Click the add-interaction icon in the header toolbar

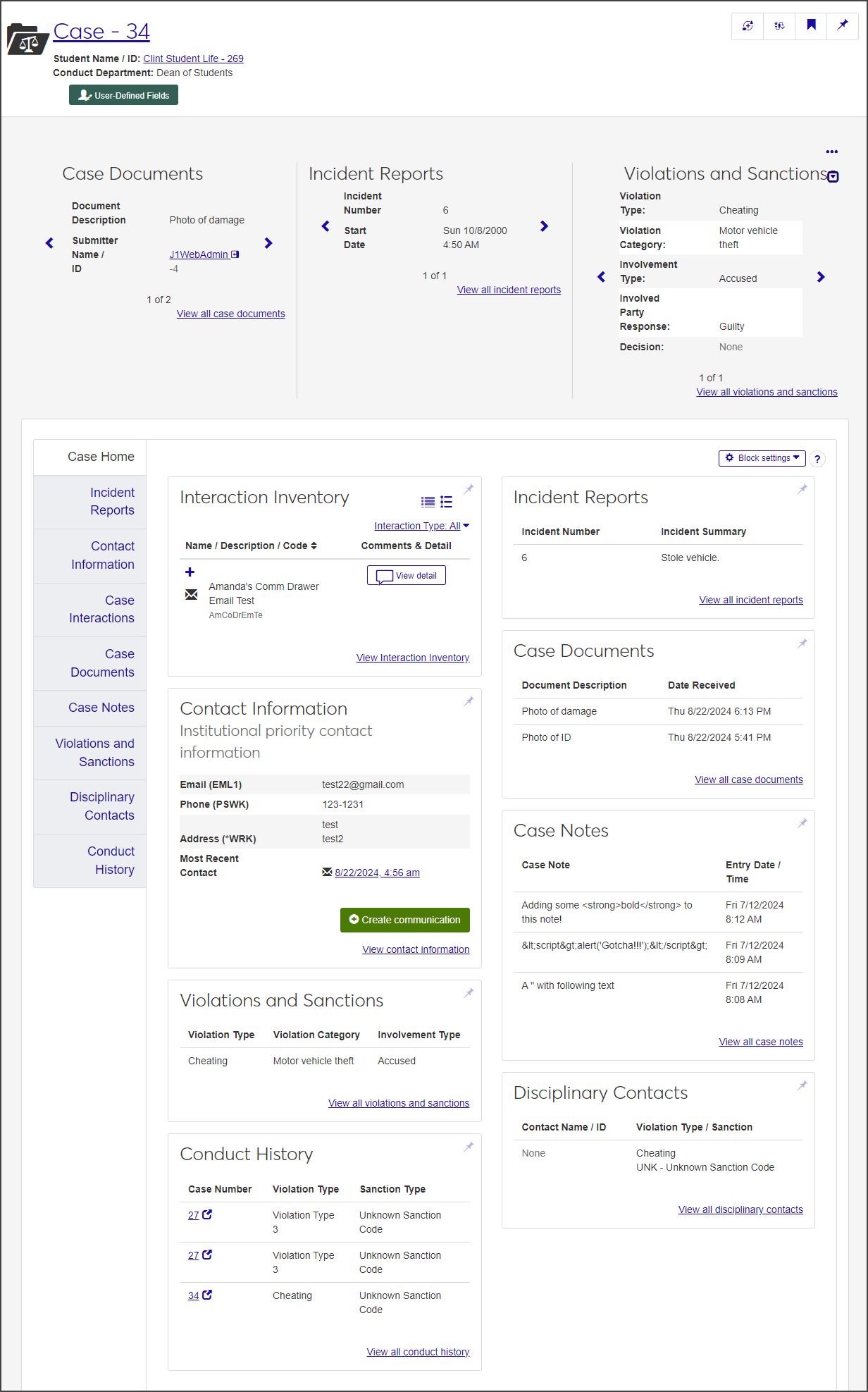(748, 25)
